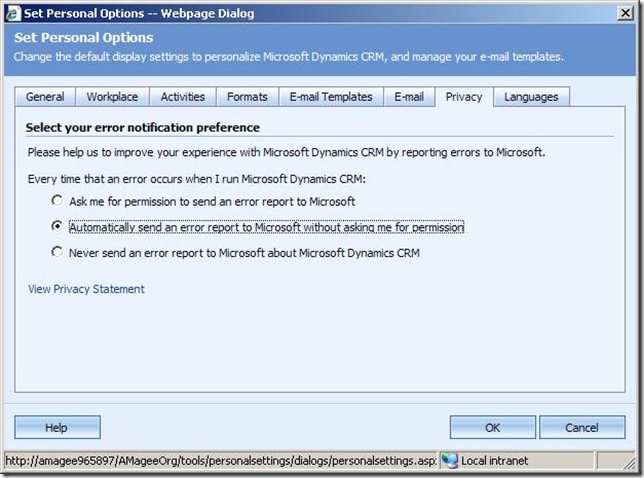Switch to the General tab
The width and height of the screenshot is (644, 478).
45,97
